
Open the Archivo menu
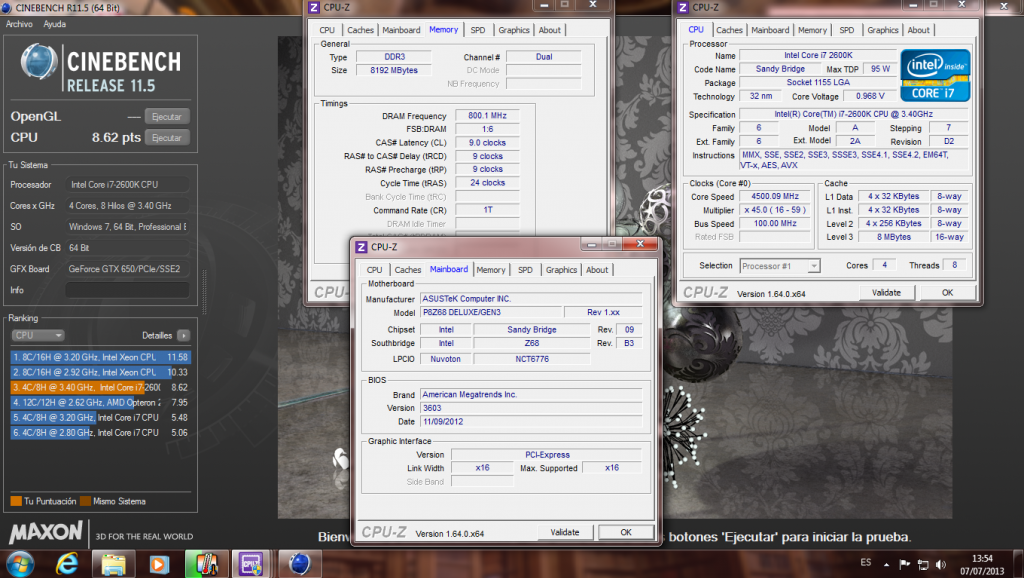[19, 24]
